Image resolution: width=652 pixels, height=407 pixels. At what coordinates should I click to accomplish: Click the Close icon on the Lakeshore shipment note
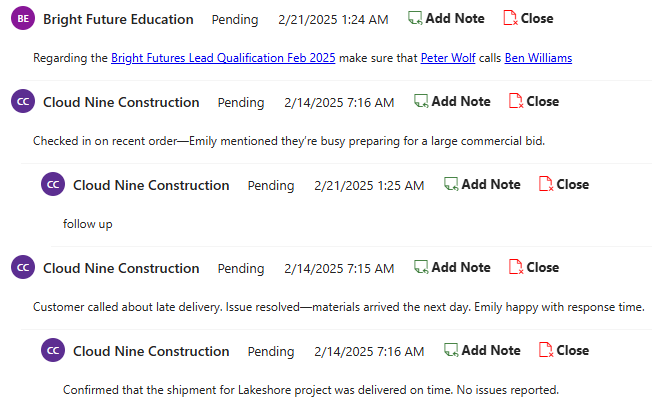[x=546, y=350]
